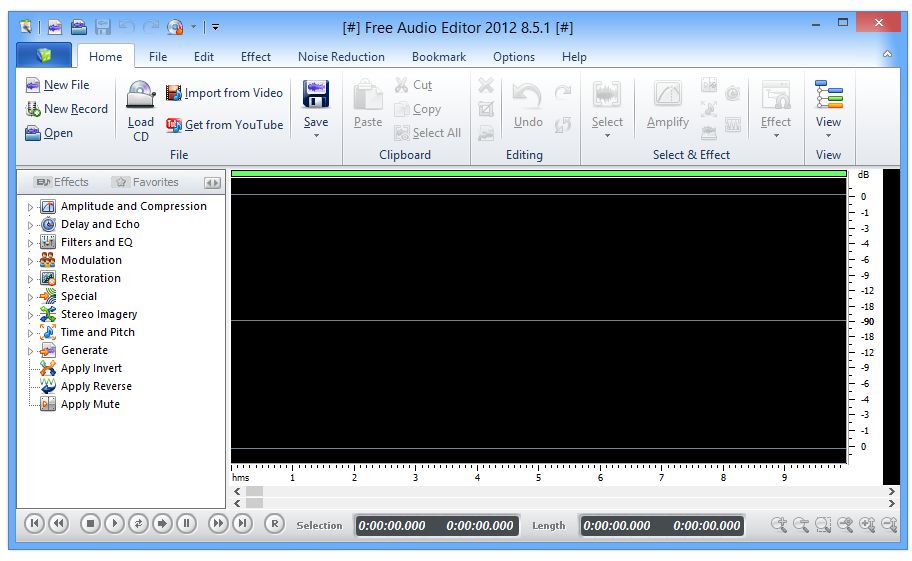Click the pause playback button
This screenshot has height=561, width=912.
coord(187,524)
